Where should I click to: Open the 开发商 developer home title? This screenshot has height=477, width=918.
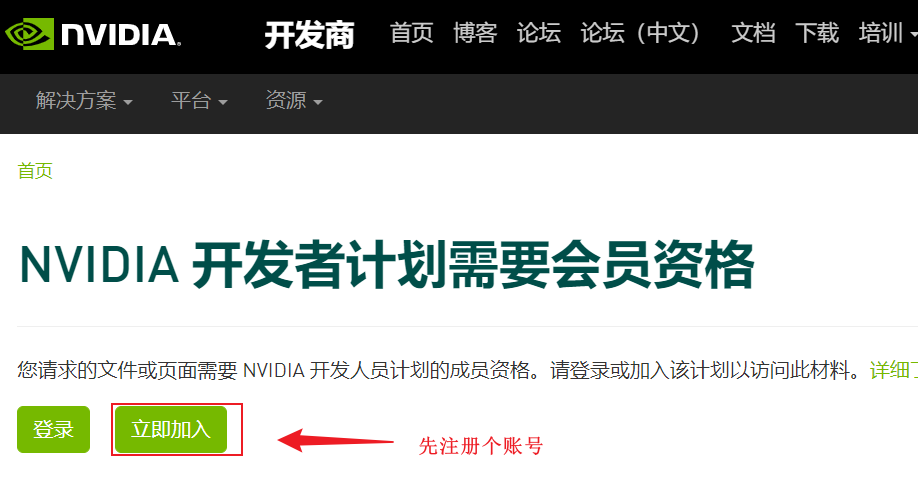(x=309, y=35)
